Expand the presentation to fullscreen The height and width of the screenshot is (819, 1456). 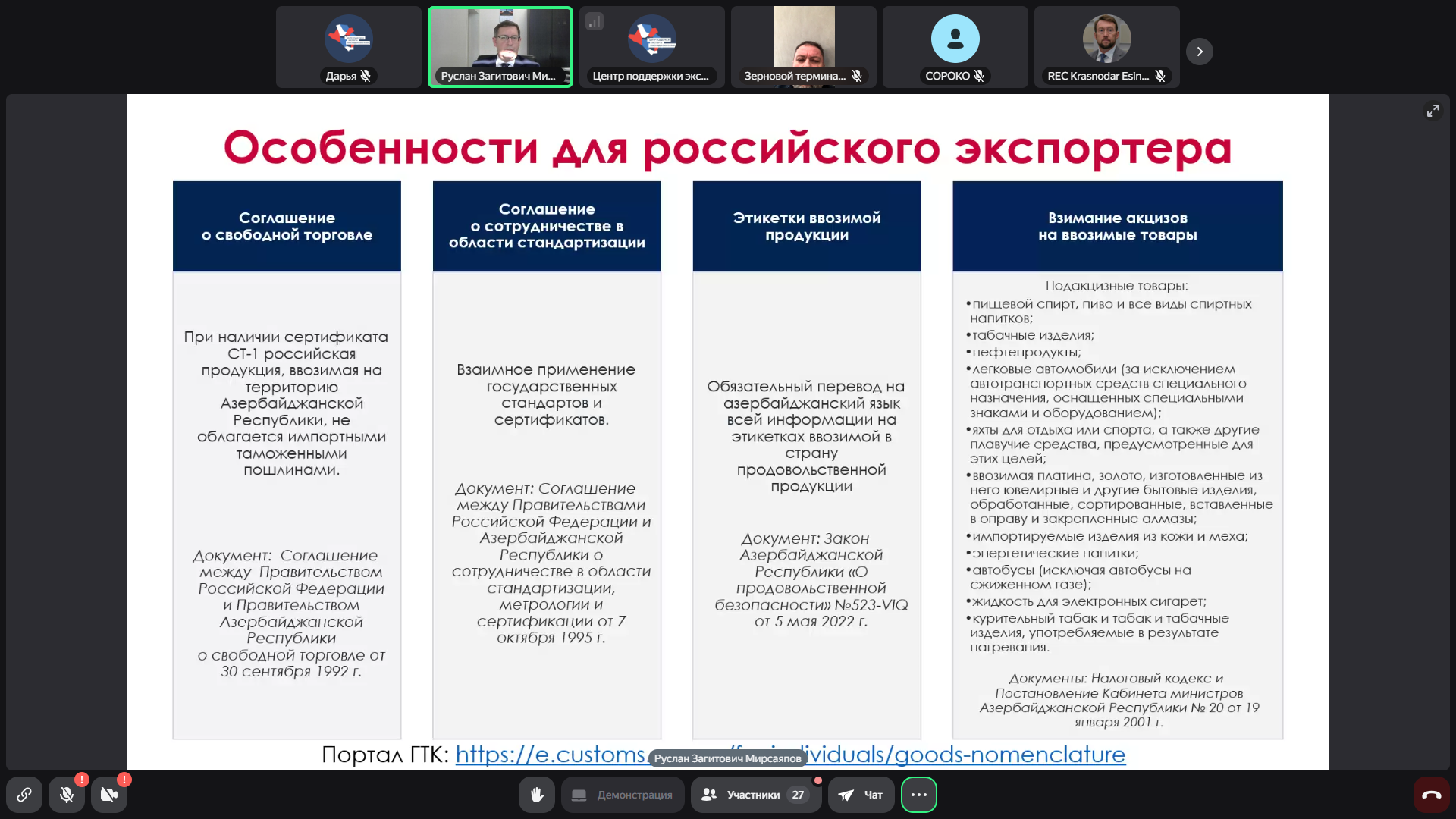[1432, 111]
